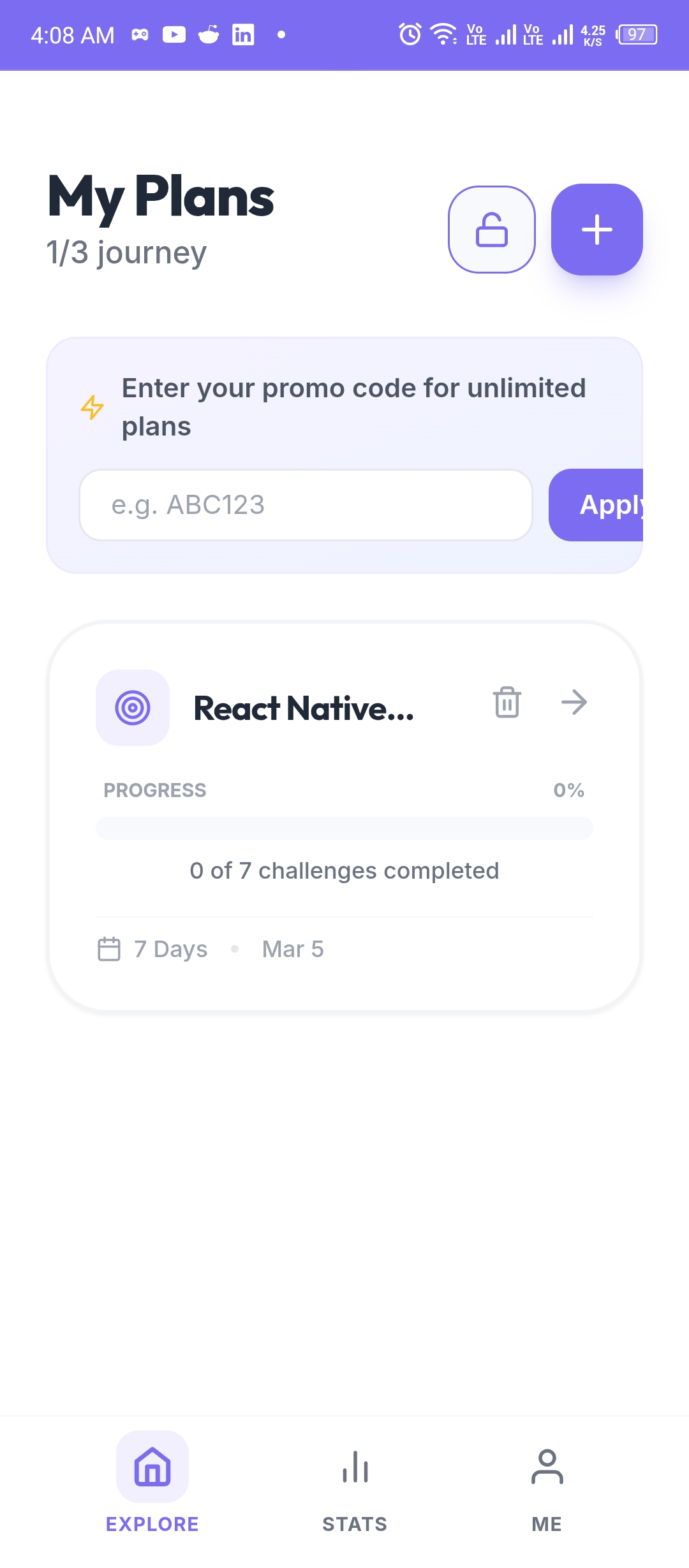Tap the YouTube notification icon in status bar

(174, 34)
